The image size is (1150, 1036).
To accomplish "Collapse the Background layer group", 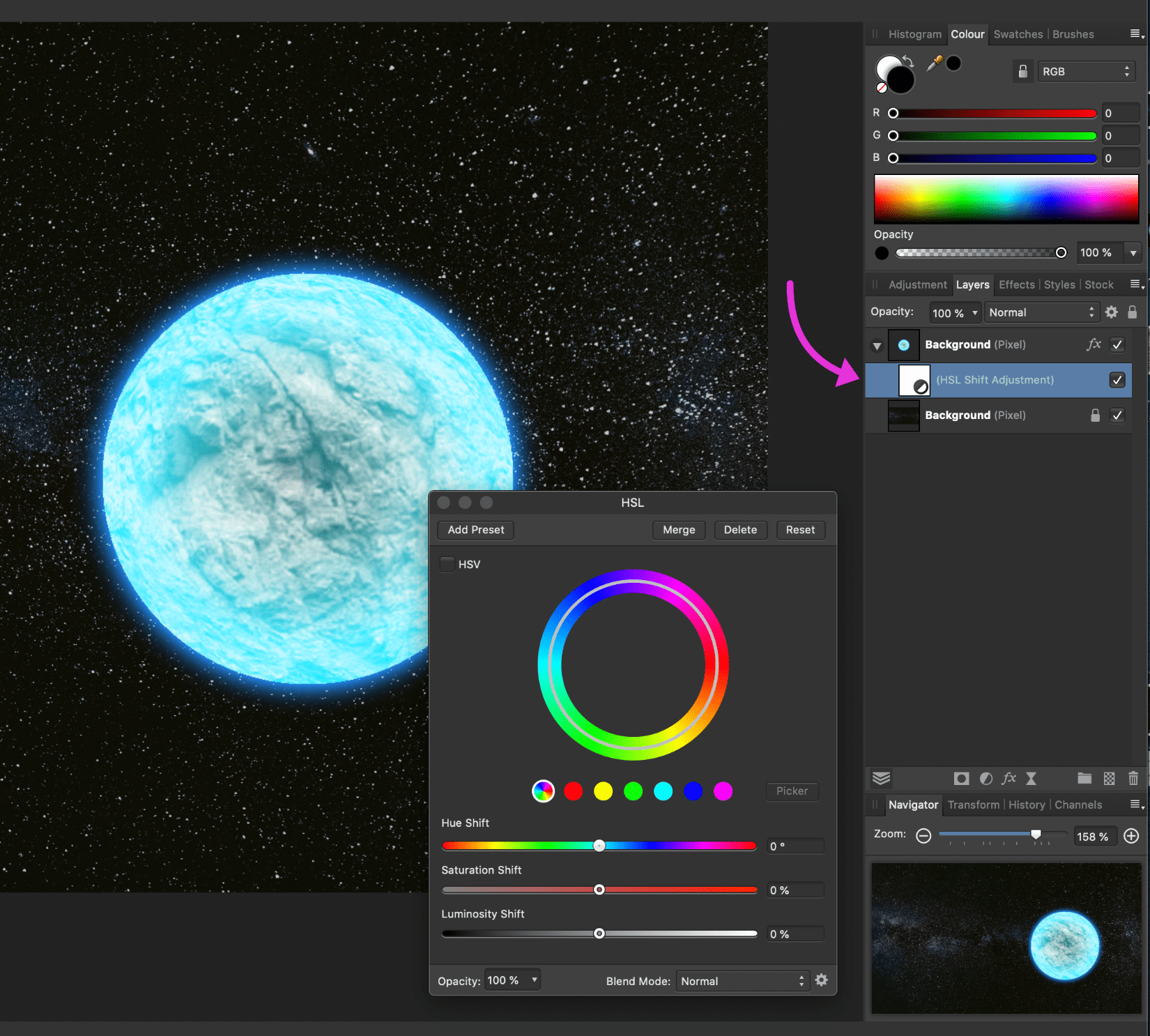I will click(877, 346).
